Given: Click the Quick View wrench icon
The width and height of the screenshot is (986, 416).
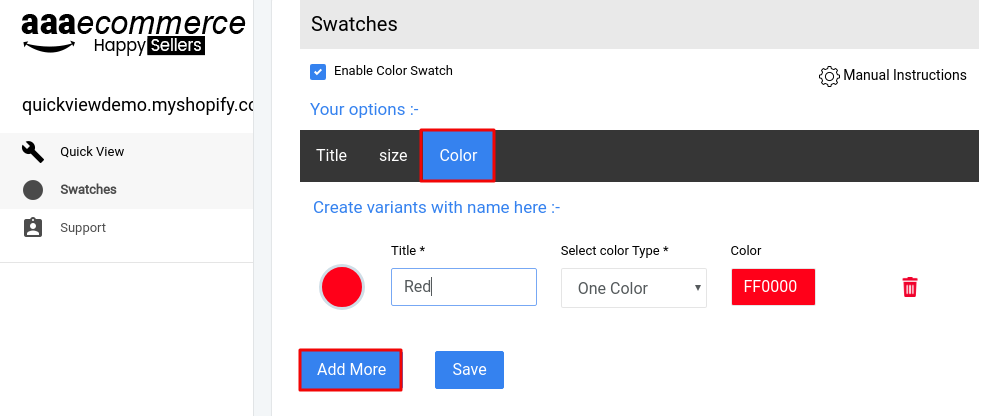Looking at the screenshot, I should point(33,151).
